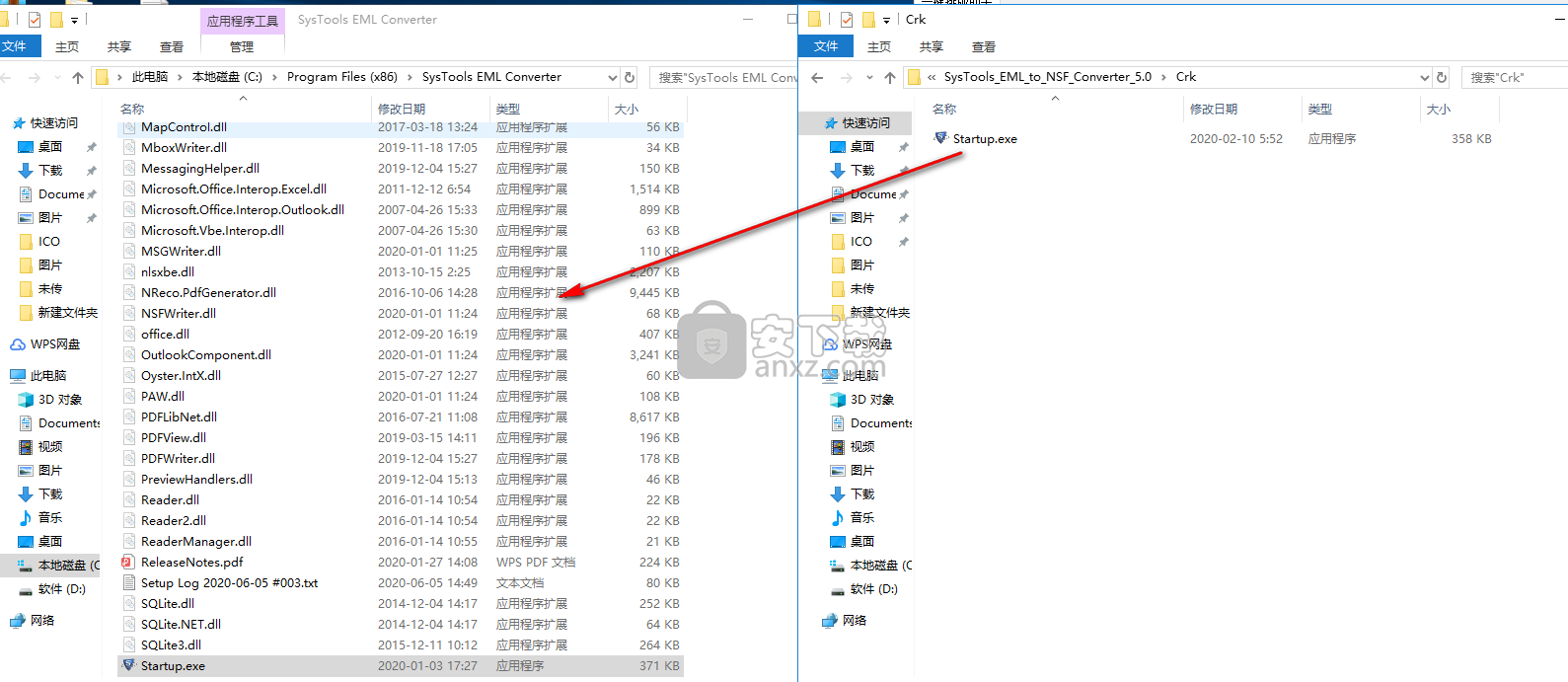The height and width of the screenshot is (682, 1568).
Task: Switch to 主页 tab in Crk window
Action: [879, 46]
